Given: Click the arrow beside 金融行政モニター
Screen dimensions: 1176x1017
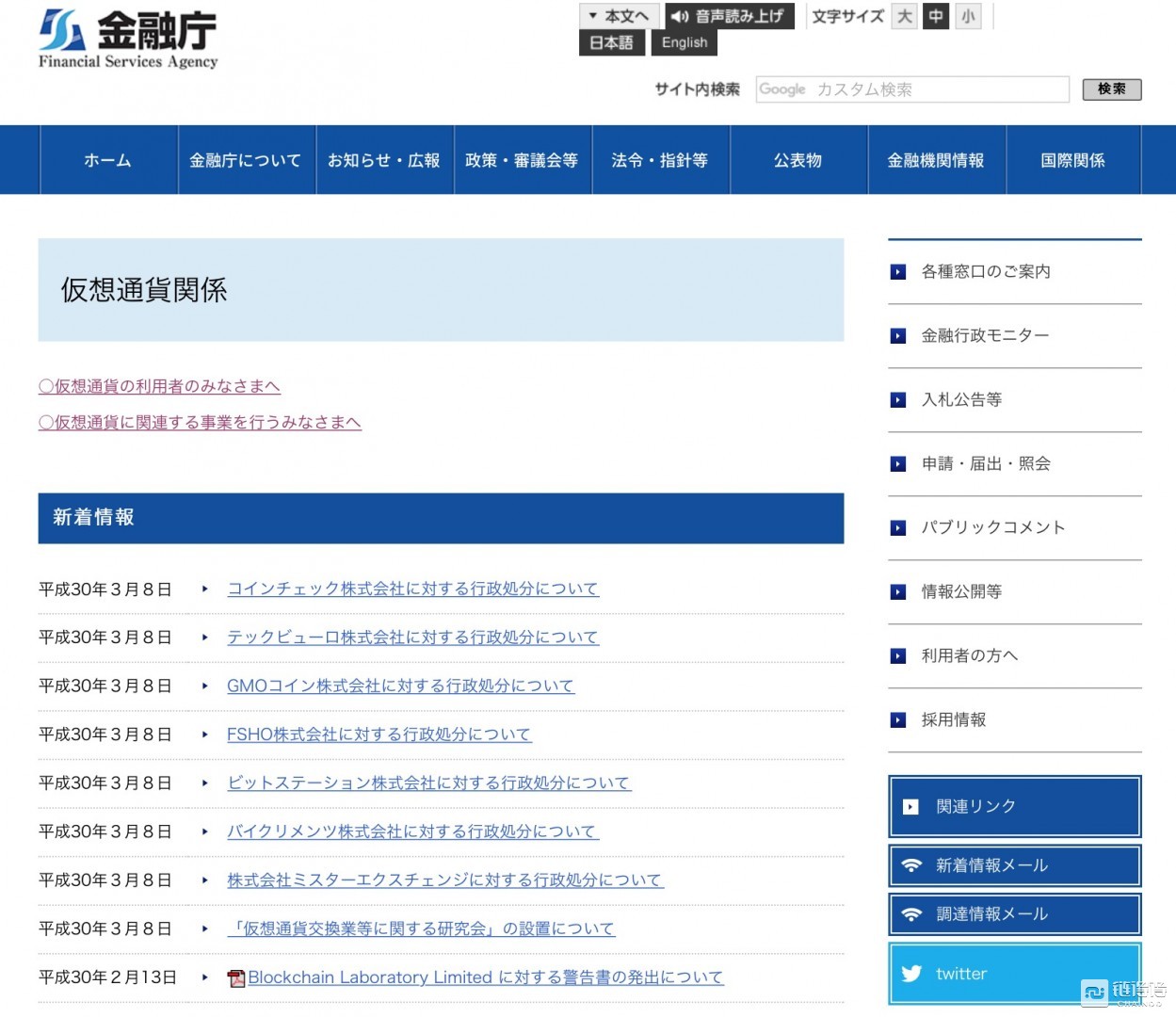Looking at the screenshot, I should pyautogui.click(x=896, y=335).
